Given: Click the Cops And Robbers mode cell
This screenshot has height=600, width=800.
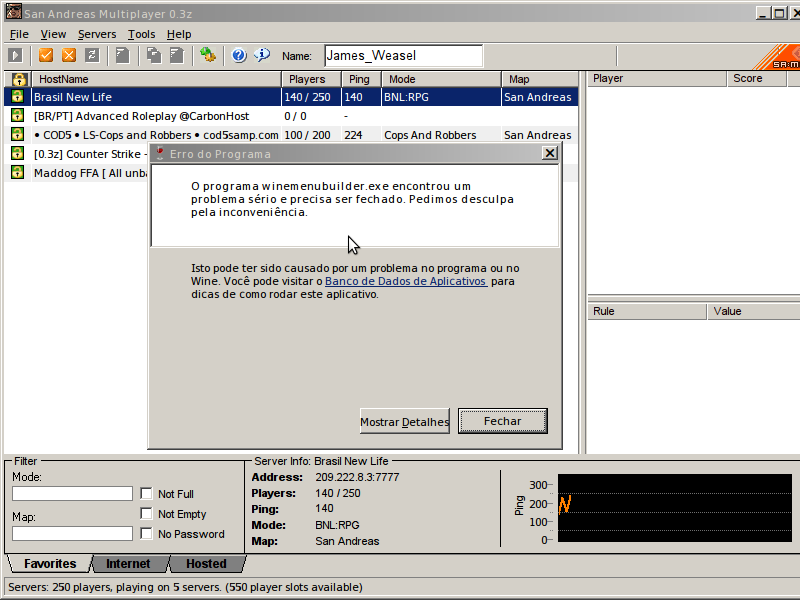Looking at the screenshot, I should point(430,135).
